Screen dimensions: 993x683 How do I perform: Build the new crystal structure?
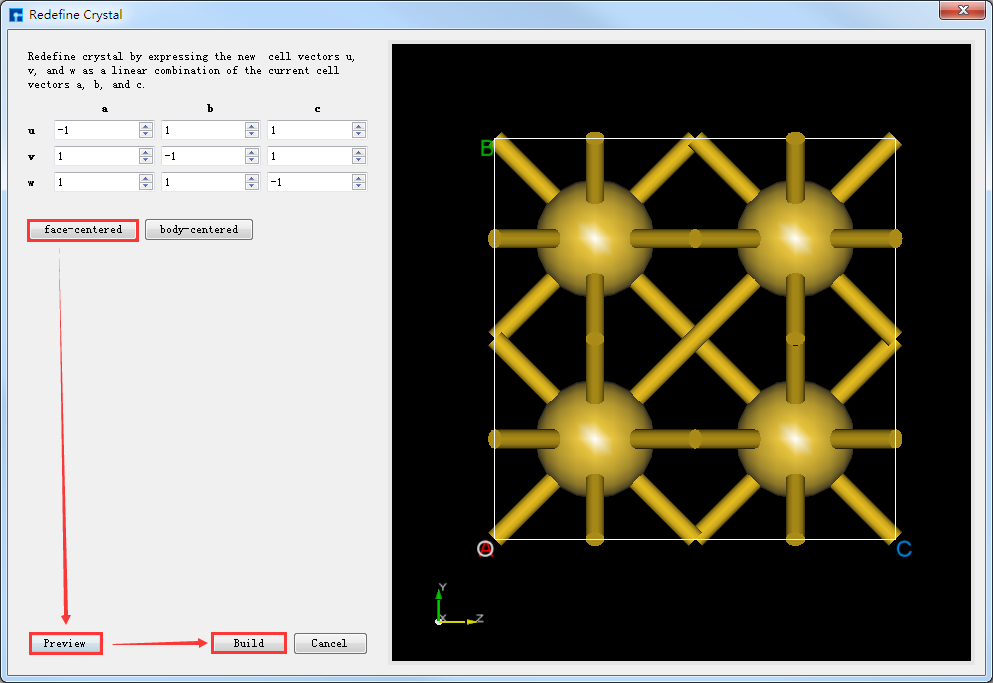click(x=248, y=643)
